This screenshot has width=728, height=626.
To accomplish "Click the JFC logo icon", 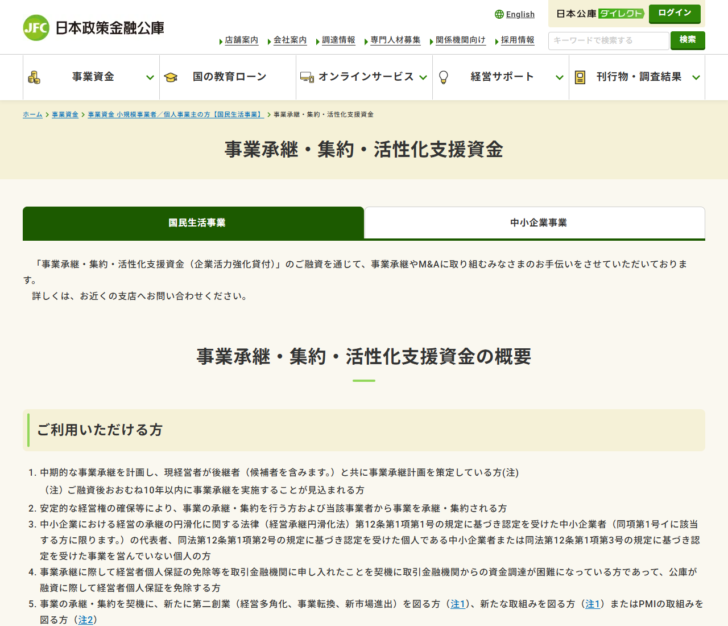I will point(36,28).
